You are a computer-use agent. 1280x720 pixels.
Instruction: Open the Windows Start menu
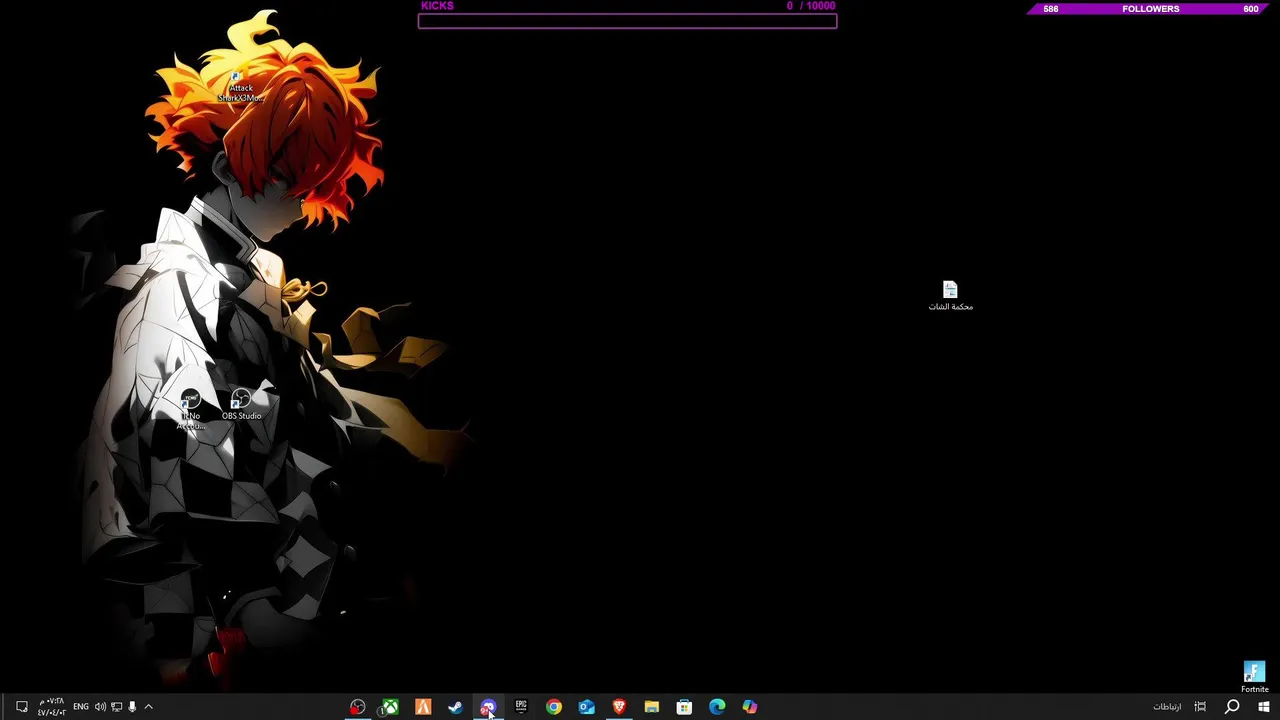1264,707
